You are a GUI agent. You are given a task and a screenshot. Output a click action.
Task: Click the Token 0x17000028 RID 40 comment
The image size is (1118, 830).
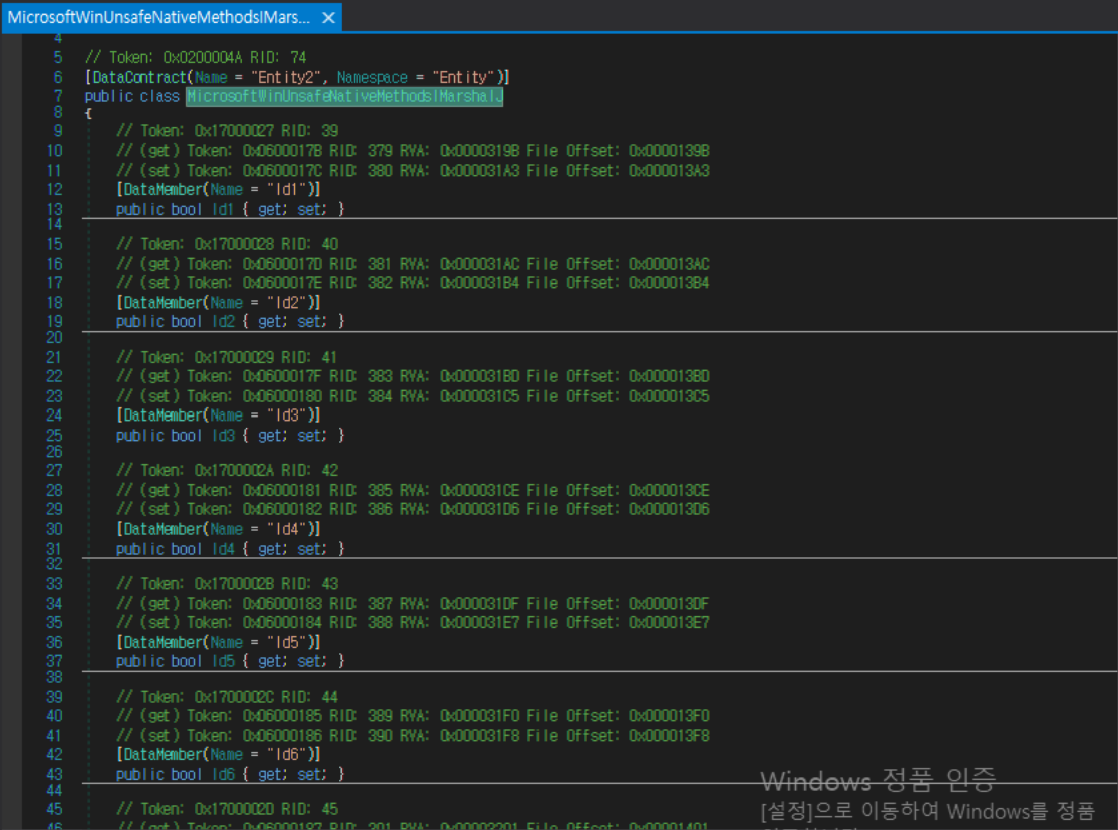pyautogui.click(x=227, y=244)
